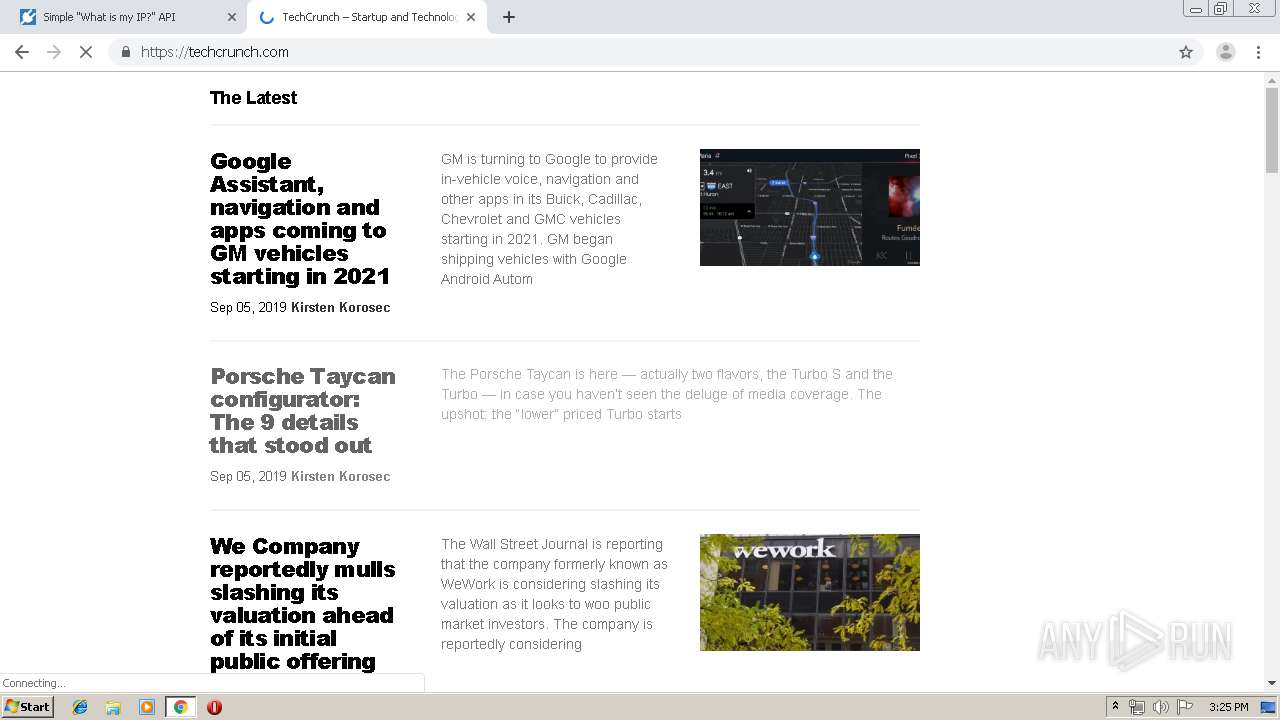Open Kirsten Korosec author link under GM article

[340, 307]
